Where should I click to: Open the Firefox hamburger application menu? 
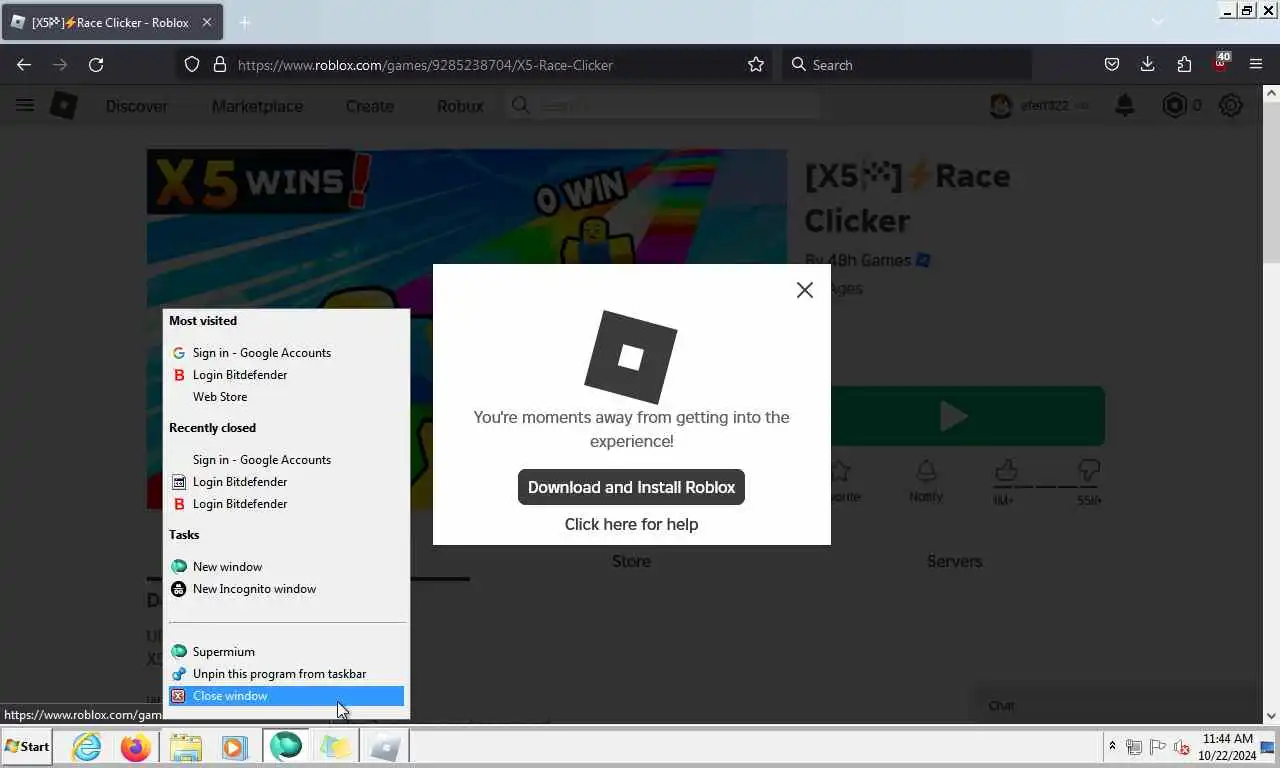click(x=1256, y=64)
